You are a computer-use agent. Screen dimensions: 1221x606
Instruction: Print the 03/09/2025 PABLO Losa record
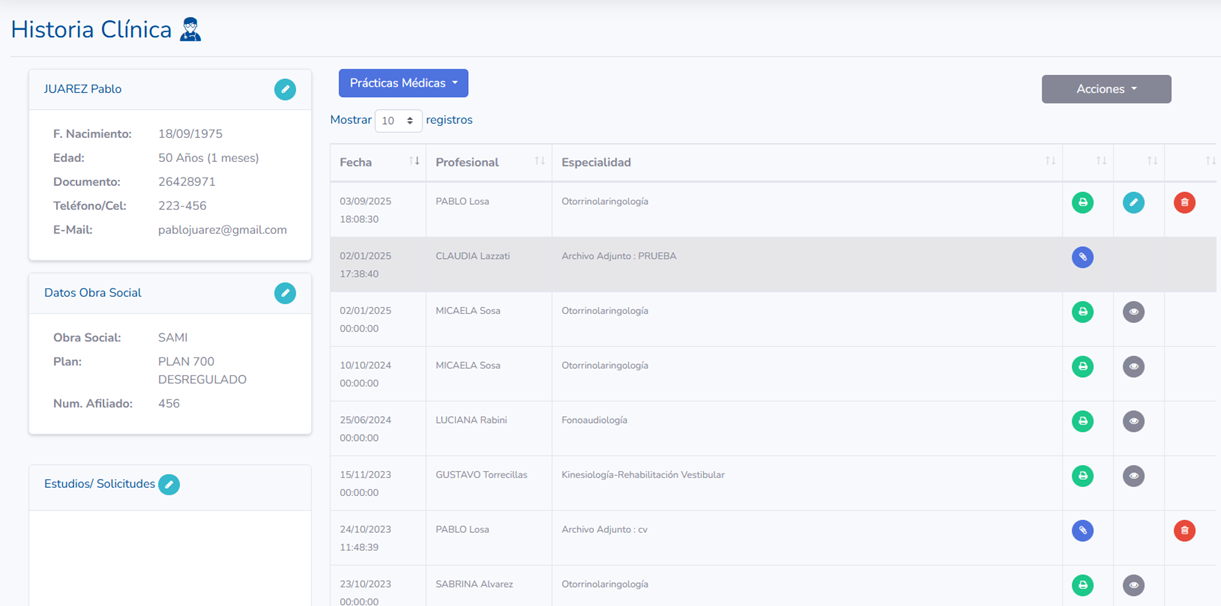pyautogui.click(x=1082, y=203)
